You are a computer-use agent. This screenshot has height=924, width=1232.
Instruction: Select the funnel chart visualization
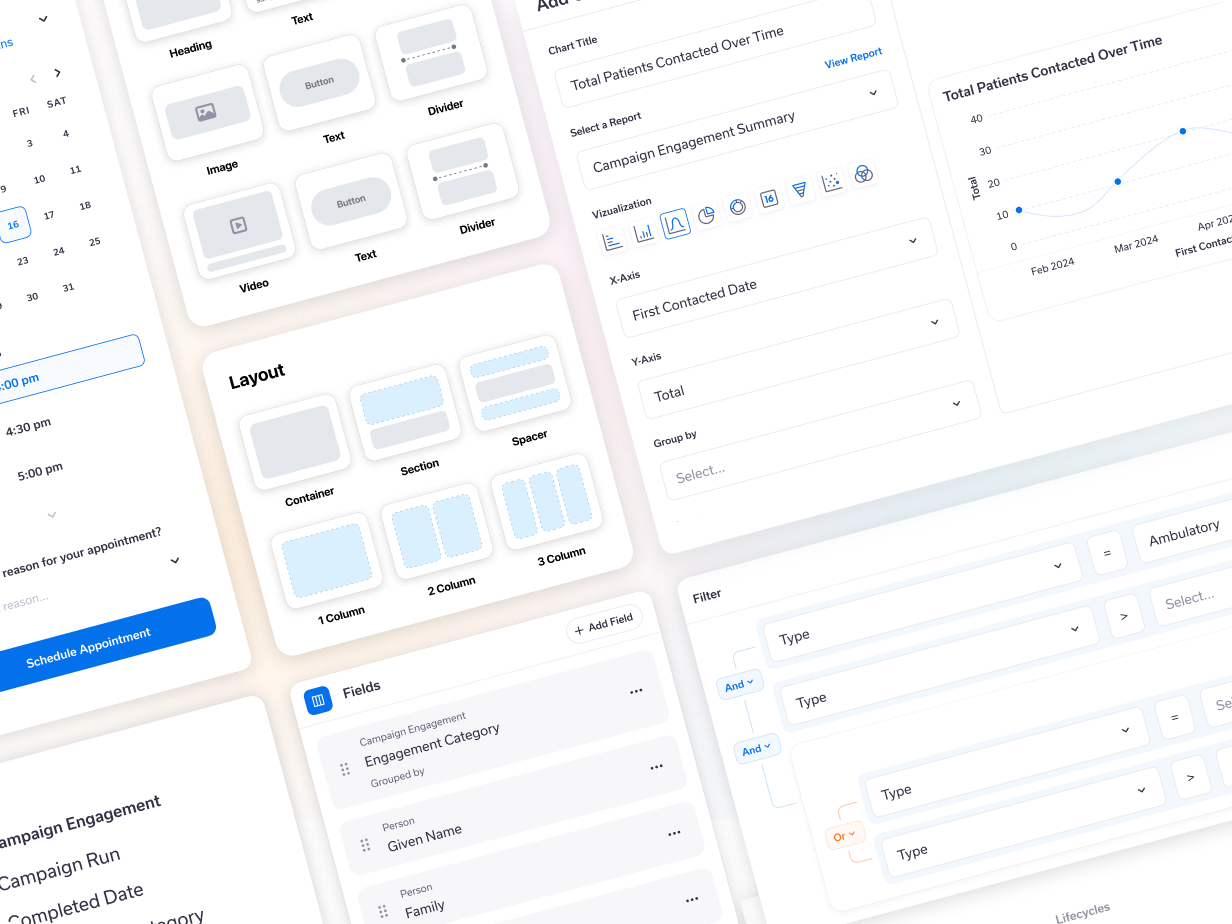[799, 190]
